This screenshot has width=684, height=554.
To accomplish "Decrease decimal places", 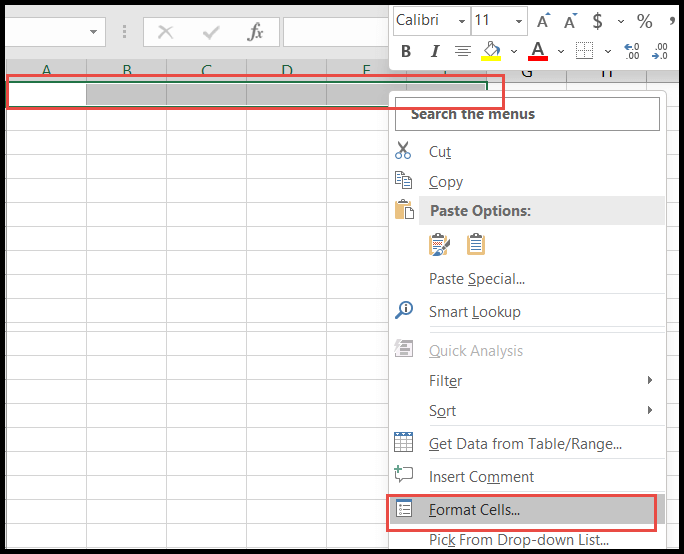I will coord(660,51).
